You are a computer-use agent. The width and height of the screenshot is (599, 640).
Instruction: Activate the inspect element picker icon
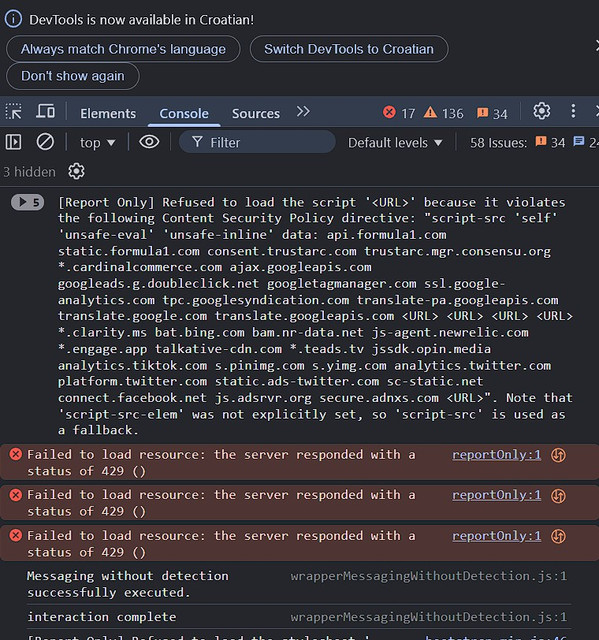click(x=13, y=111)
